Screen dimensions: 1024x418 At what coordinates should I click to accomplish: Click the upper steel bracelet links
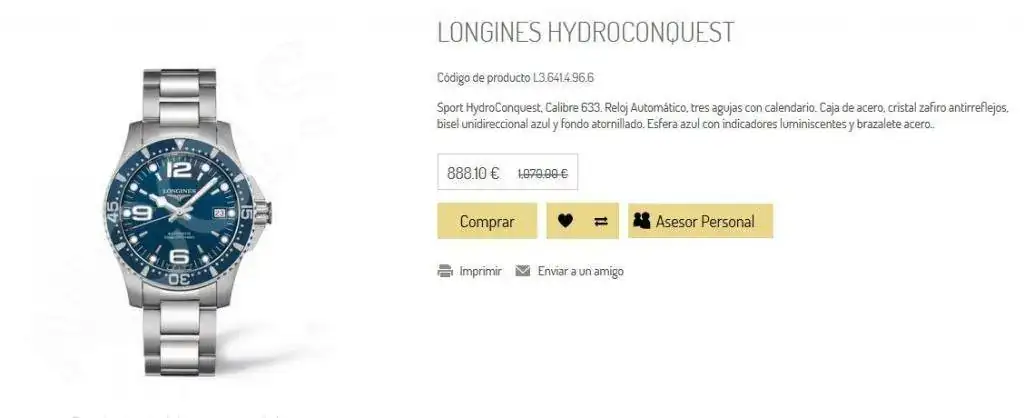(180, 98)
